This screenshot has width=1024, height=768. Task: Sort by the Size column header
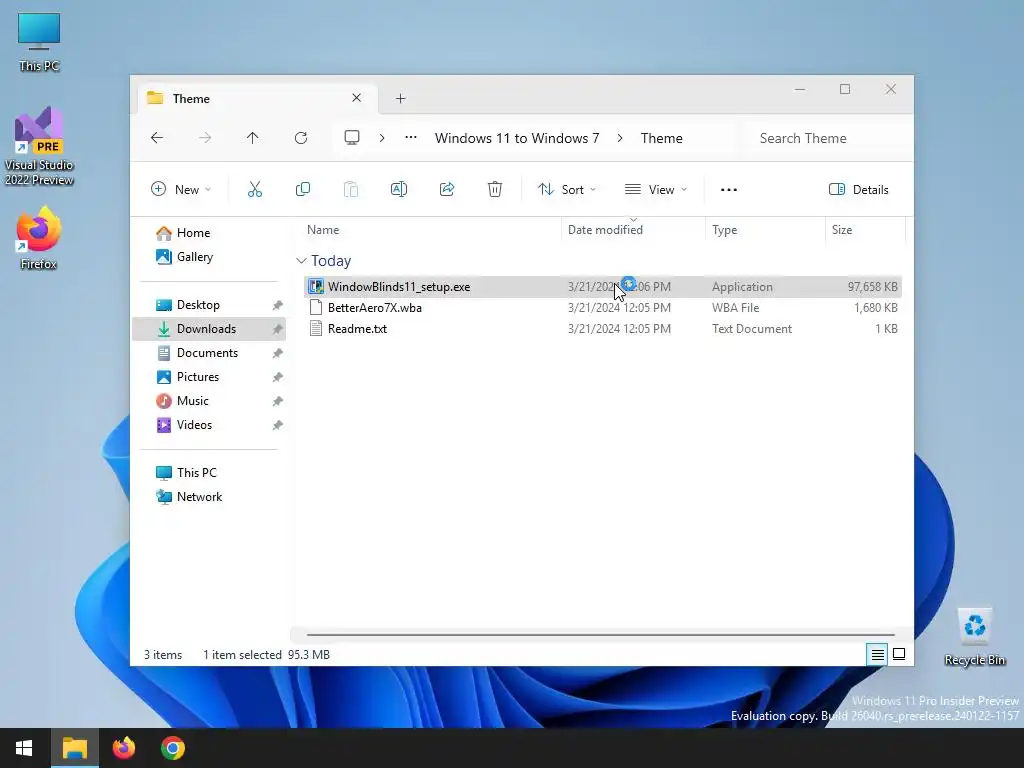coord(865,230)
